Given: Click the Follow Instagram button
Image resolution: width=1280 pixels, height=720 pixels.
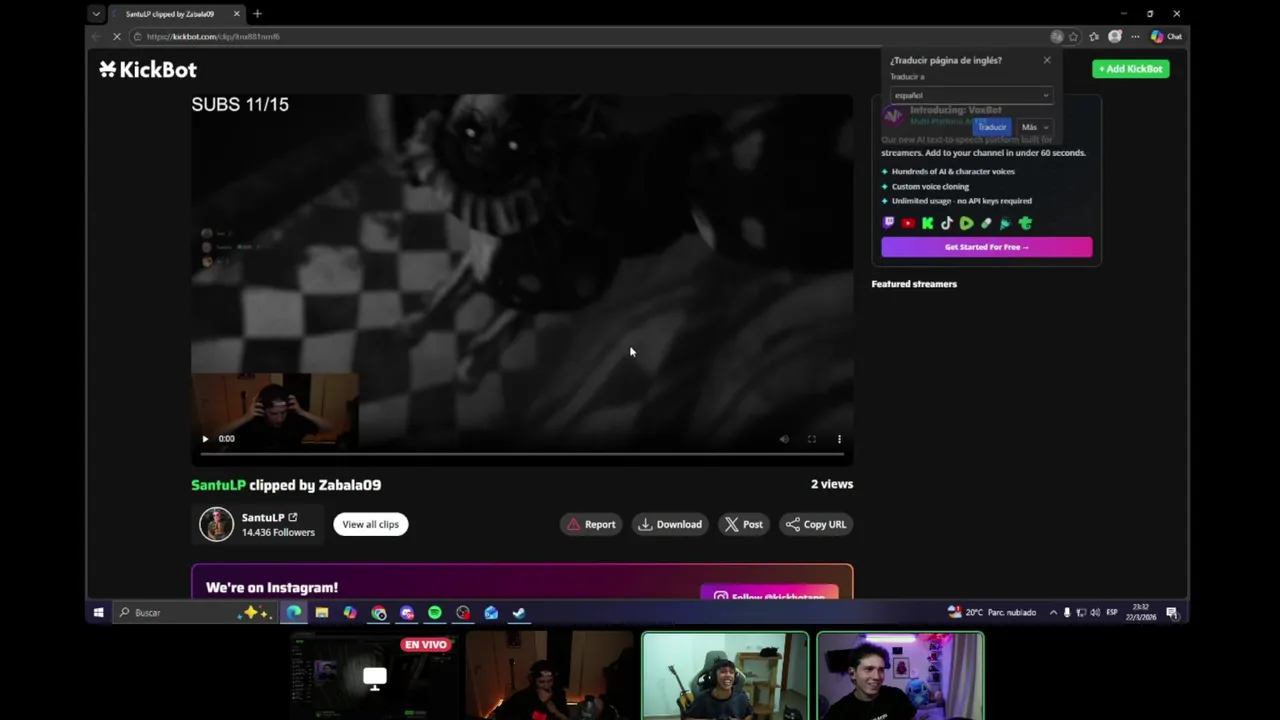Looking at the screenshot, I should [769, 594].
